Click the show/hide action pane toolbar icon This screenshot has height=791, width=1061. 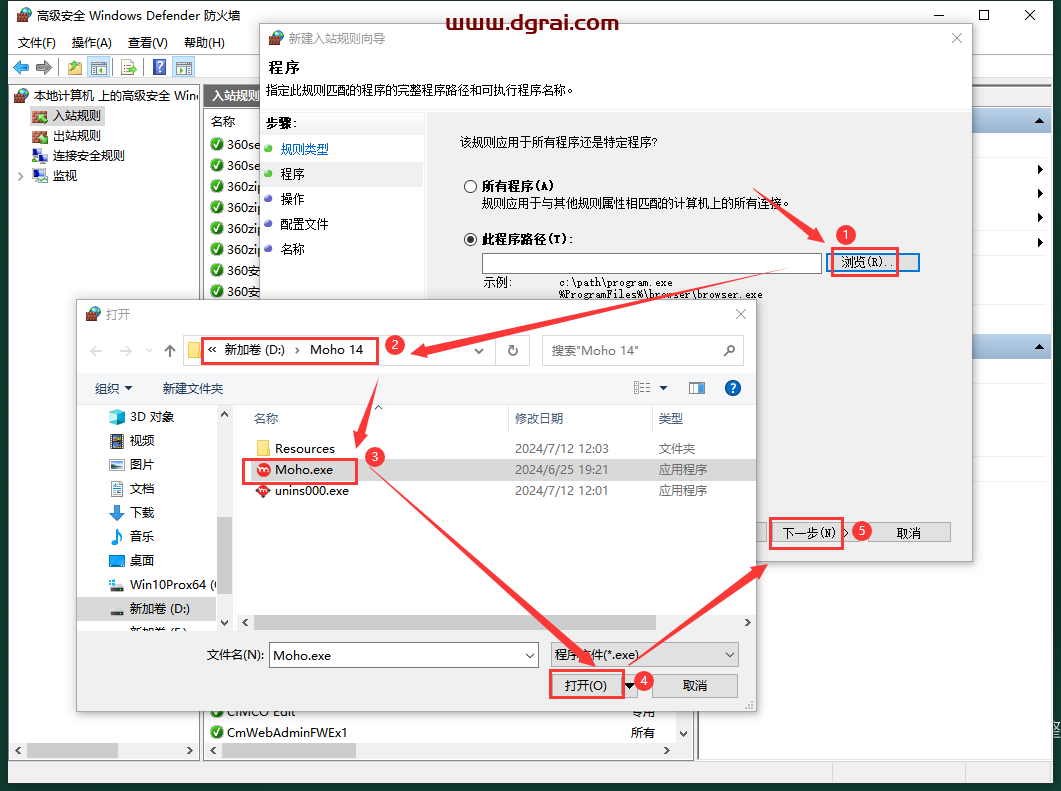pos(184,68)
